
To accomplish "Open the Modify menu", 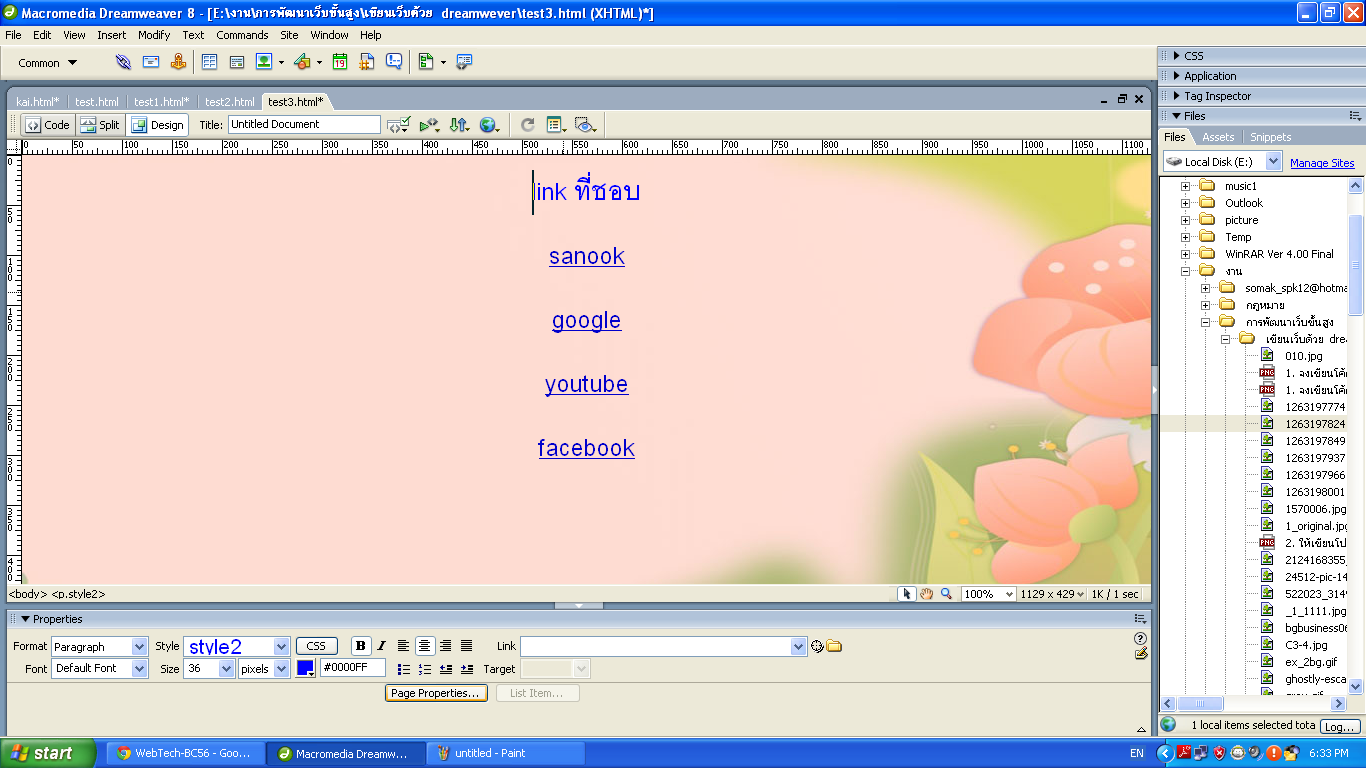I will (154, 35).
